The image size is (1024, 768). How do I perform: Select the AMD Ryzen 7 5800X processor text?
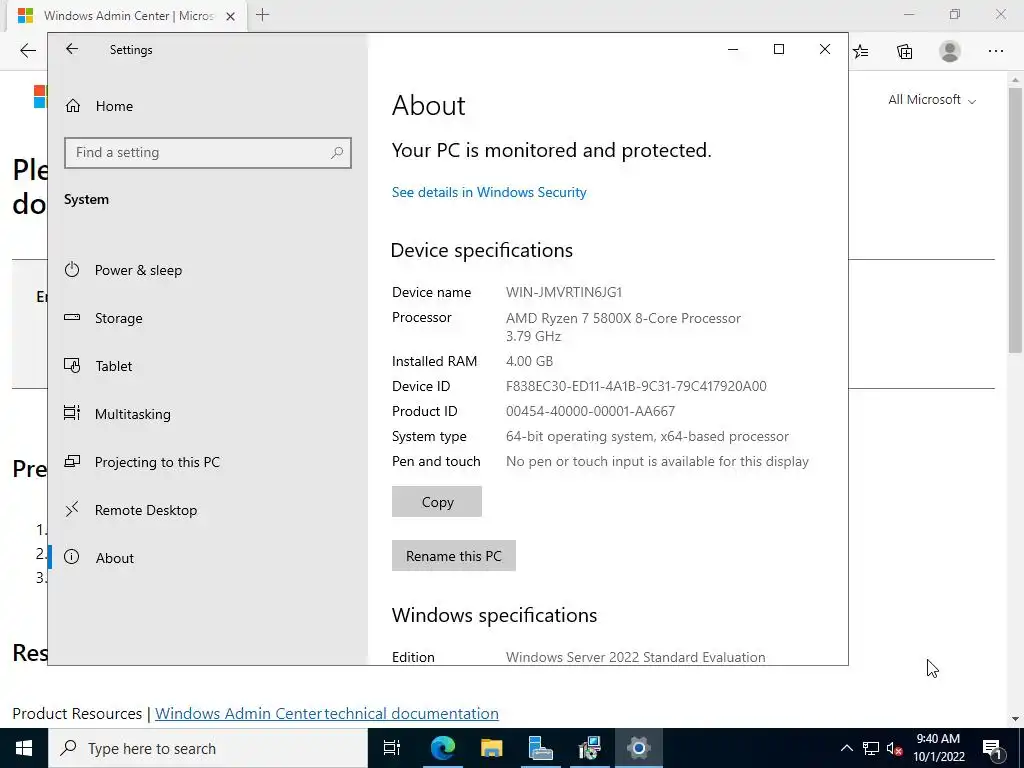[x=623, y=319]
